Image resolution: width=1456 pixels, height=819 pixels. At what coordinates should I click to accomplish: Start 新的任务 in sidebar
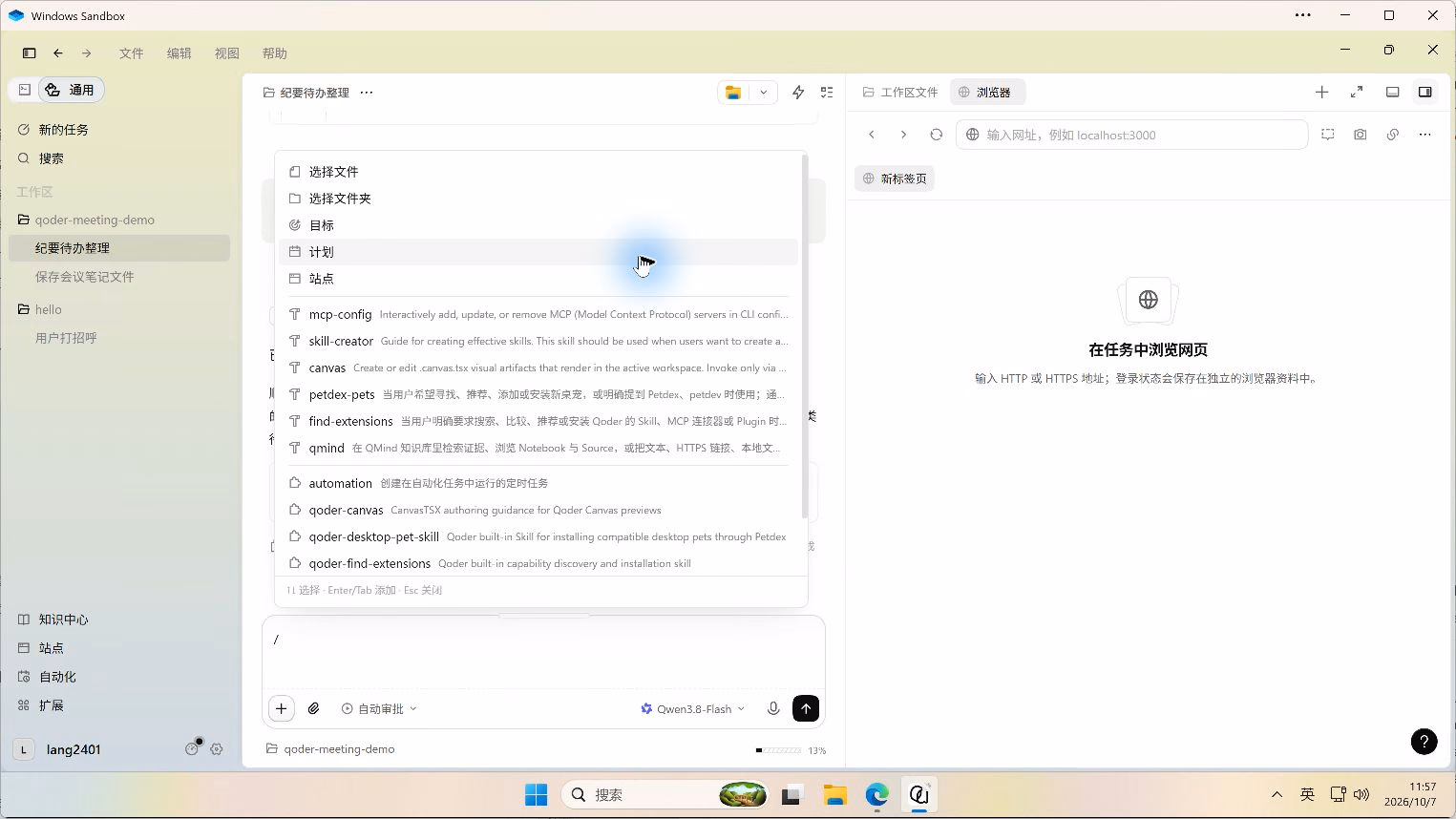pyautogui.click(x=121, y=130)
